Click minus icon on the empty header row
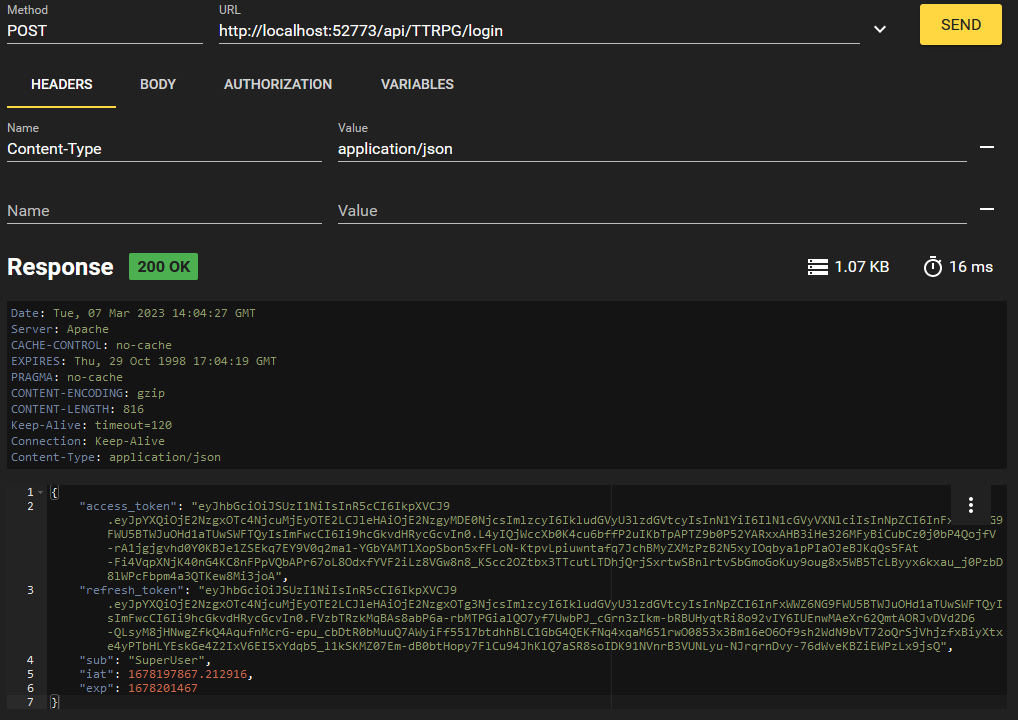Image resolution: width=1018 pixels, height=720 pixels. coord(986,209)
